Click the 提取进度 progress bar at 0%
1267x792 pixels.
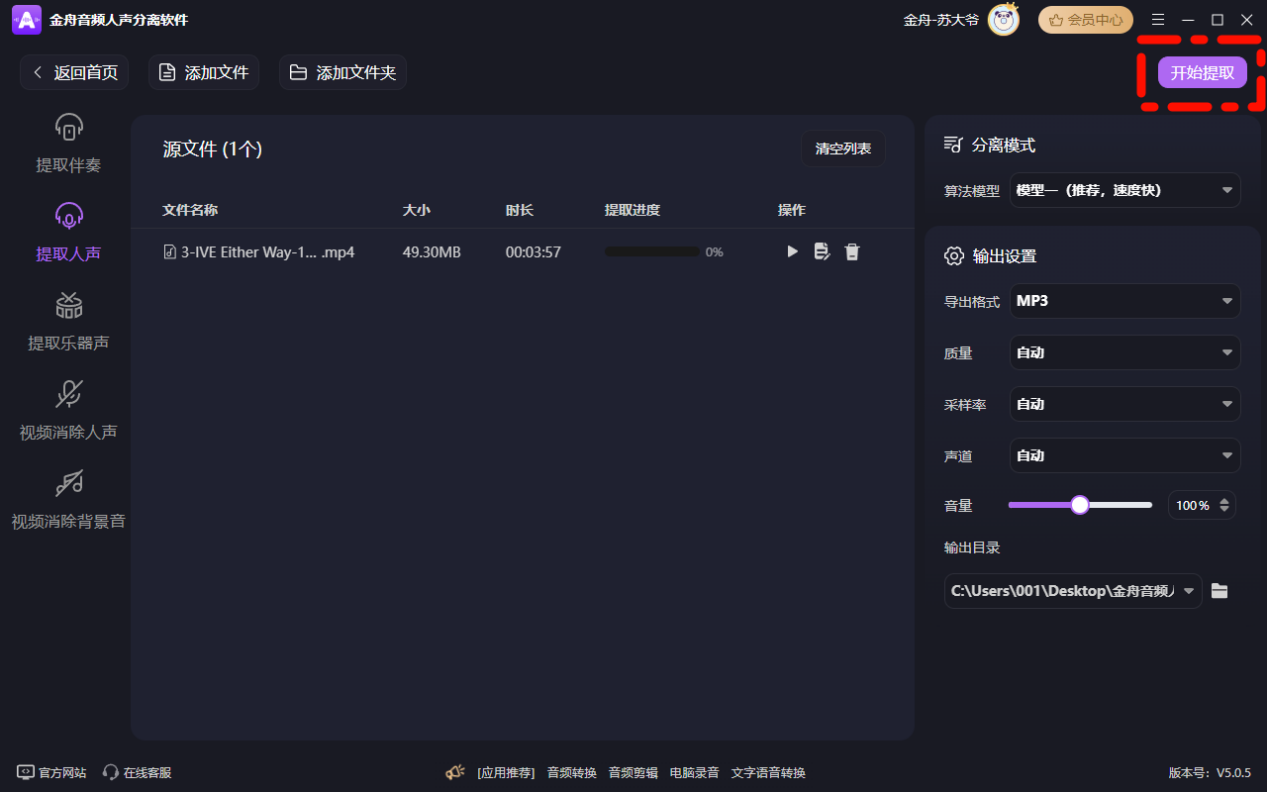(x=652, y=252)
